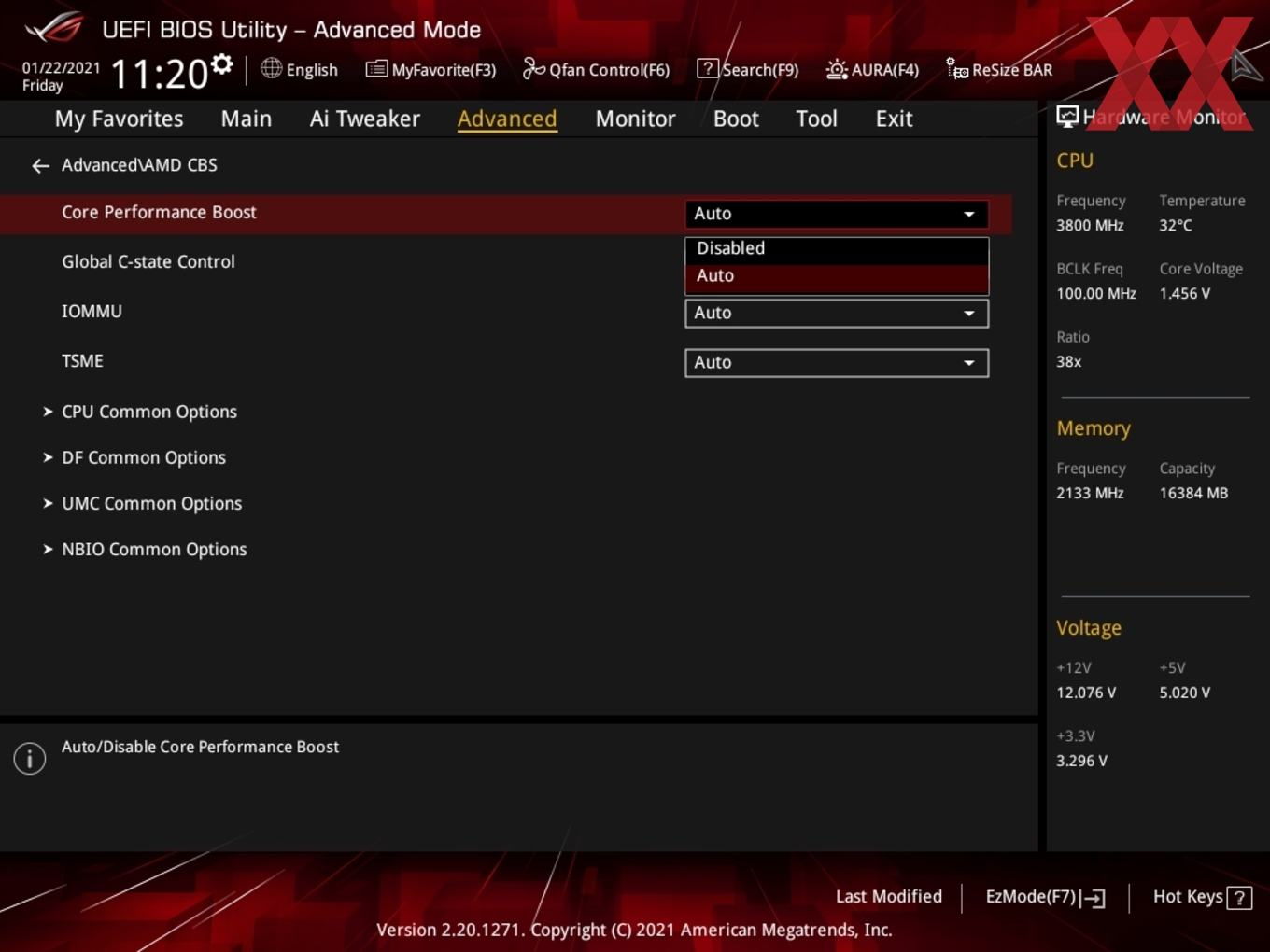Expand CPU Common Options

(x=148, y=412)
